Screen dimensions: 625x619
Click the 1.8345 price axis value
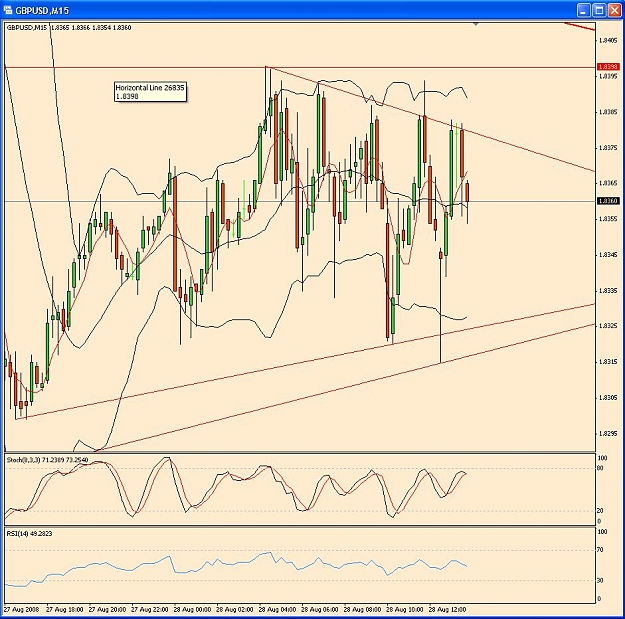(608, 254)
